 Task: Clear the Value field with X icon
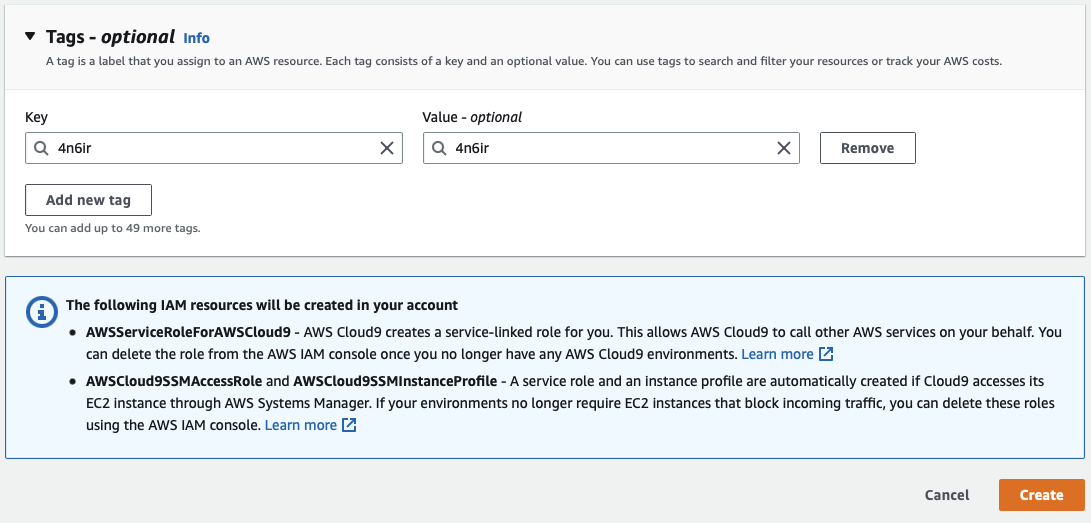click(784, 148)
